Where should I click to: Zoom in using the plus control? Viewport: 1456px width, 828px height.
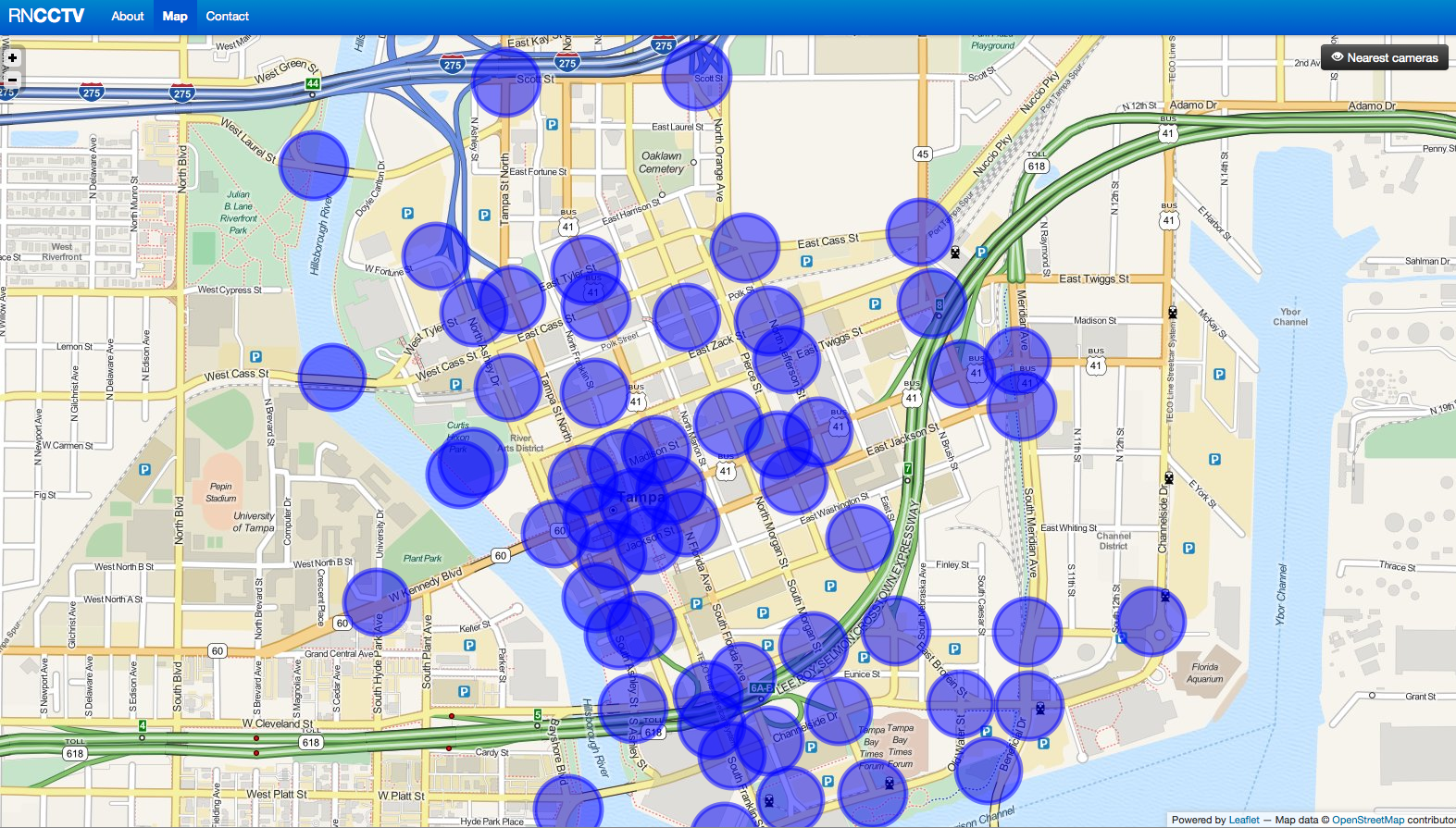[x=12, y=57]
